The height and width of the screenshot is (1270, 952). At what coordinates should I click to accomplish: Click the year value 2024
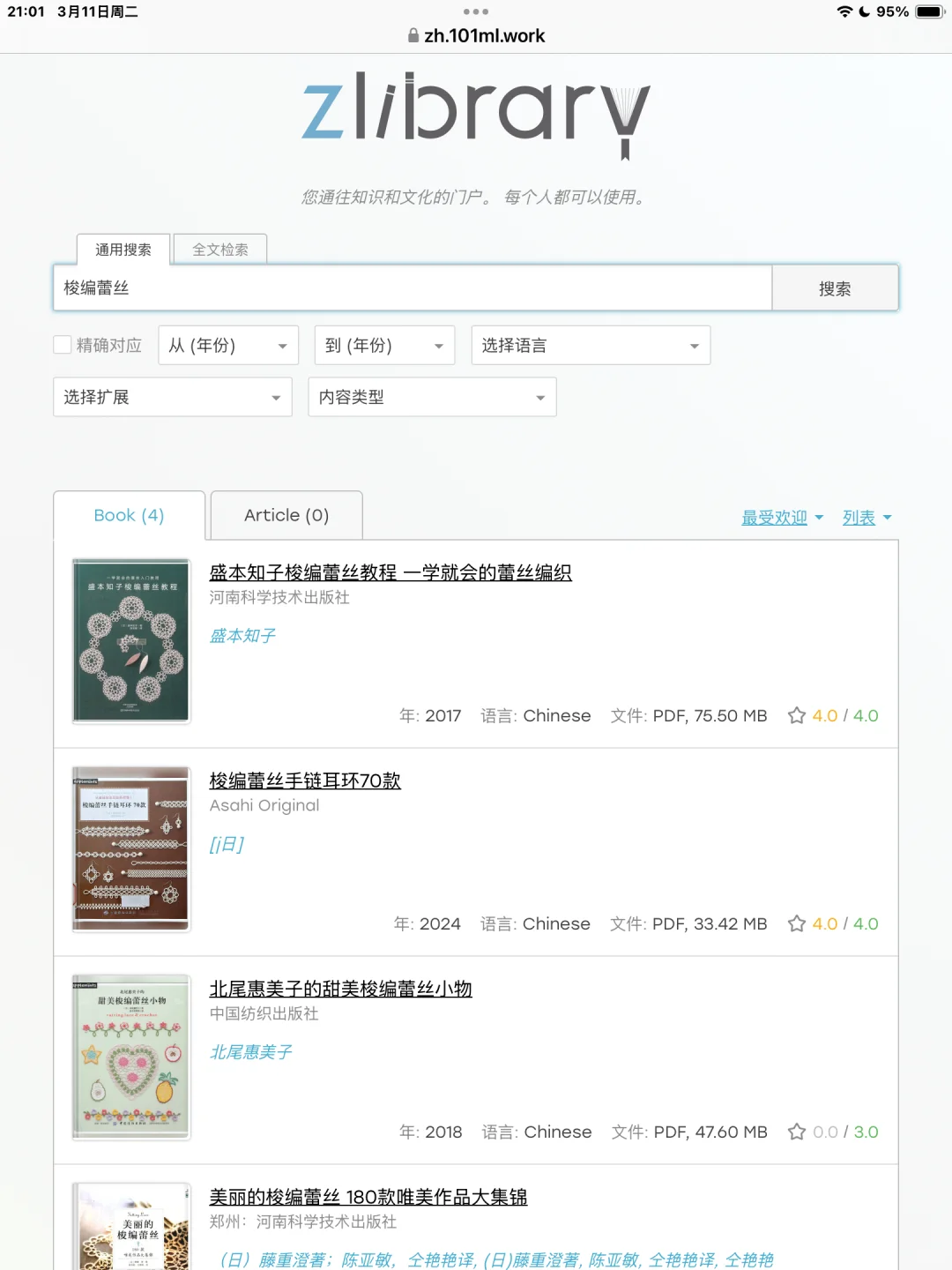pyautogui.click(x=440, y=923)
